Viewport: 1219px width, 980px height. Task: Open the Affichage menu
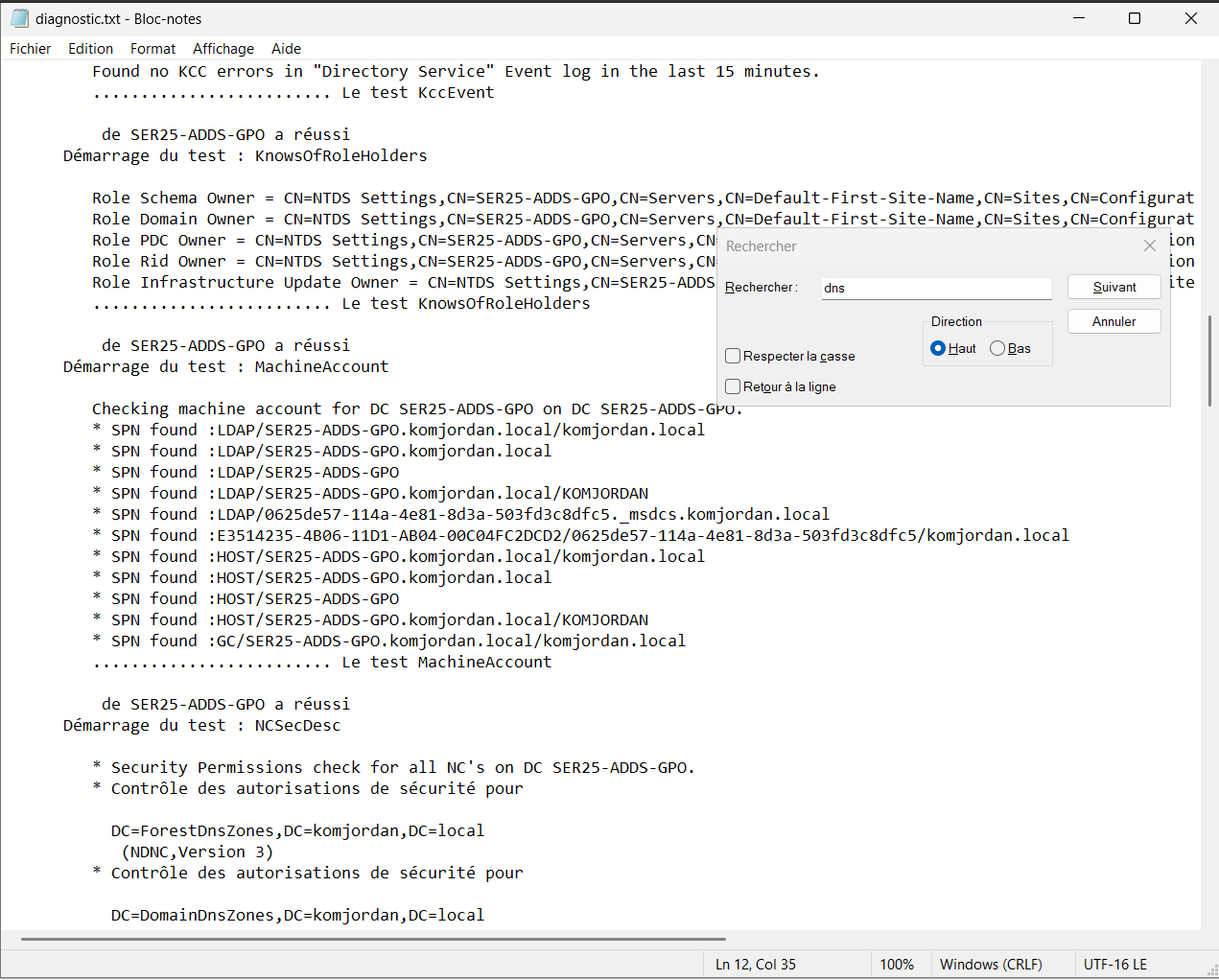(223, 49)
